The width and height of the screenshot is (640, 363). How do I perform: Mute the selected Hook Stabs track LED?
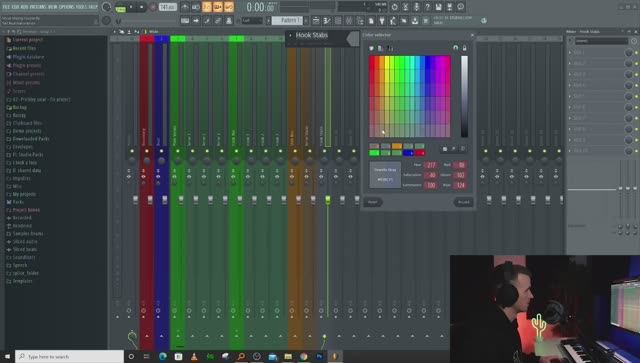(324, 151)
